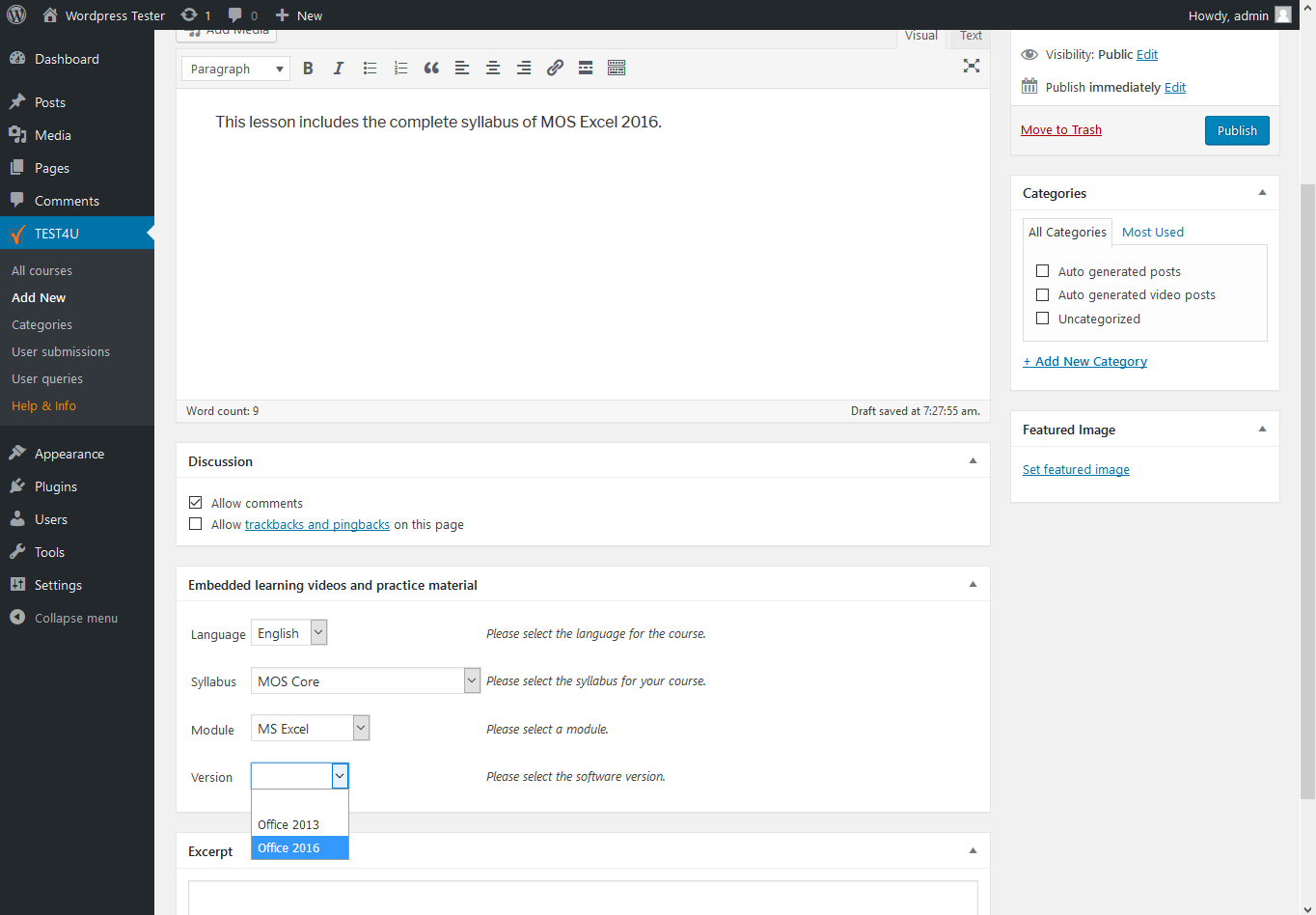Click in the Excerpt text area
Image resolution: width=1316 pixels, height=915 pixels.
(x=583, y=898)
